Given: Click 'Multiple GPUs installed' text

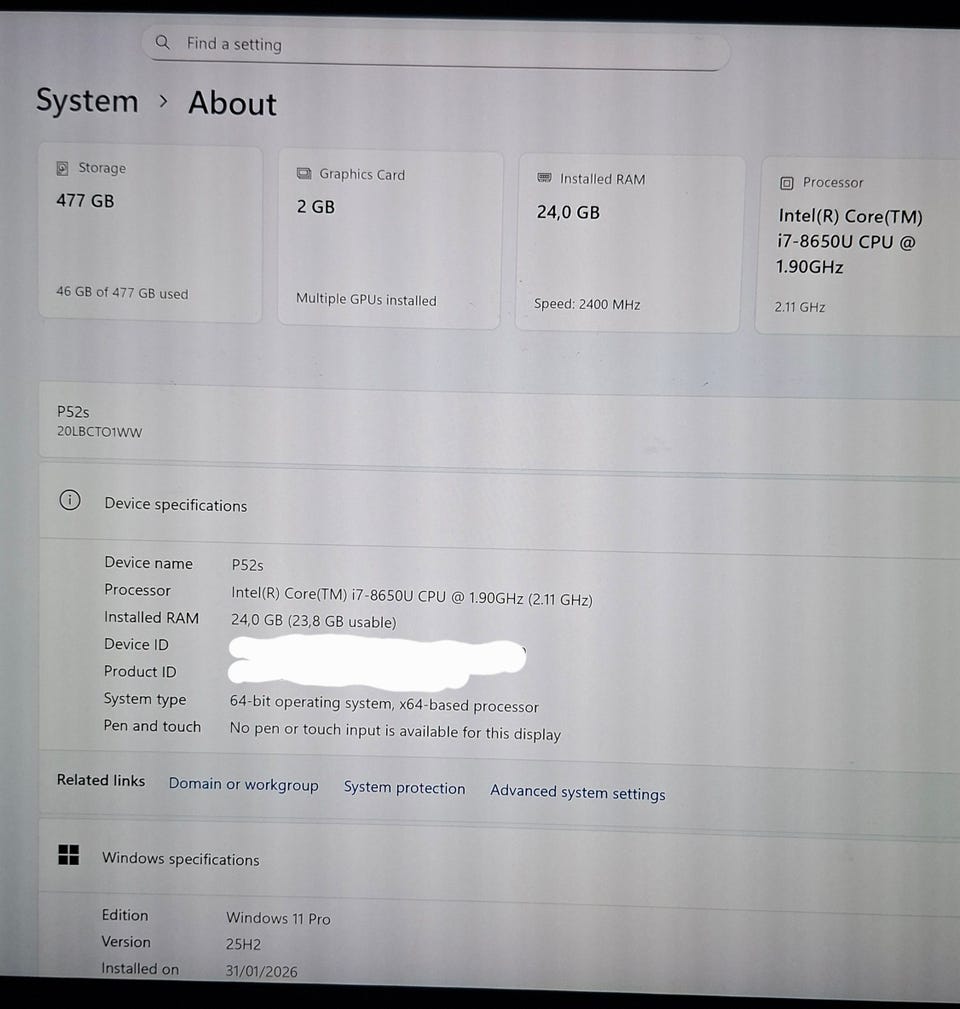Looking at the screenshot, I should [366, 300].
